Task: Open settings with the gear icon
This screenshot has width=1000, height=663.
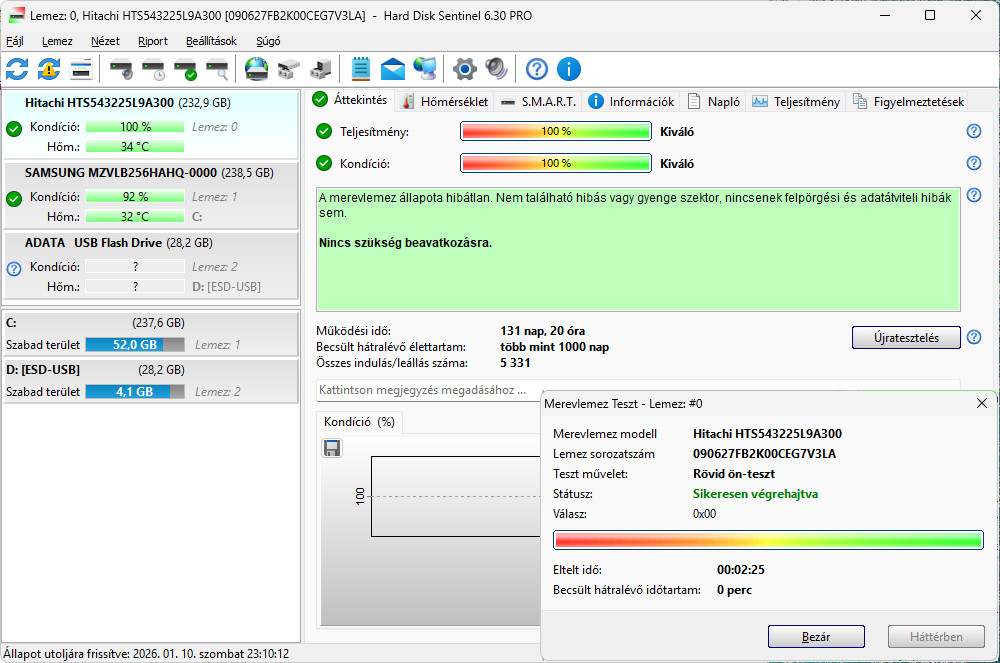Action: 464,69
